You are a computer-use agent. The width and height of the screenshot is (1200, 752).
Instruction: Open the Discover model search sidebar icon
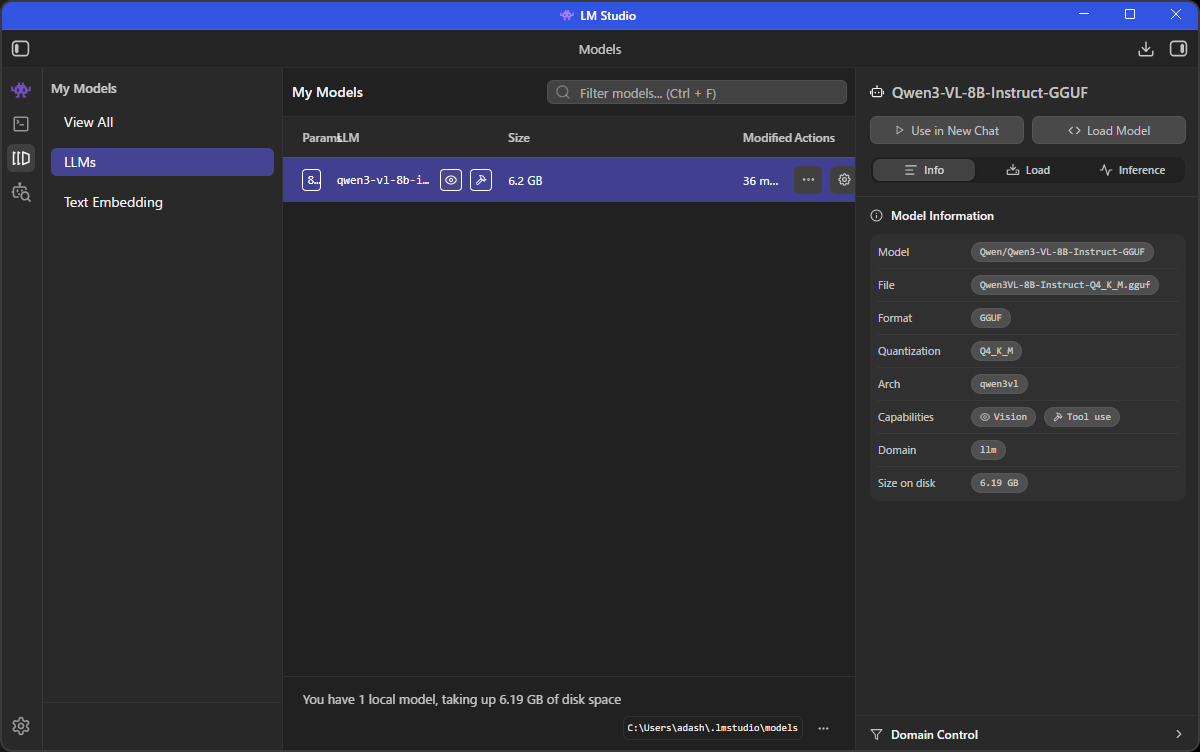(x=21, y=192)
